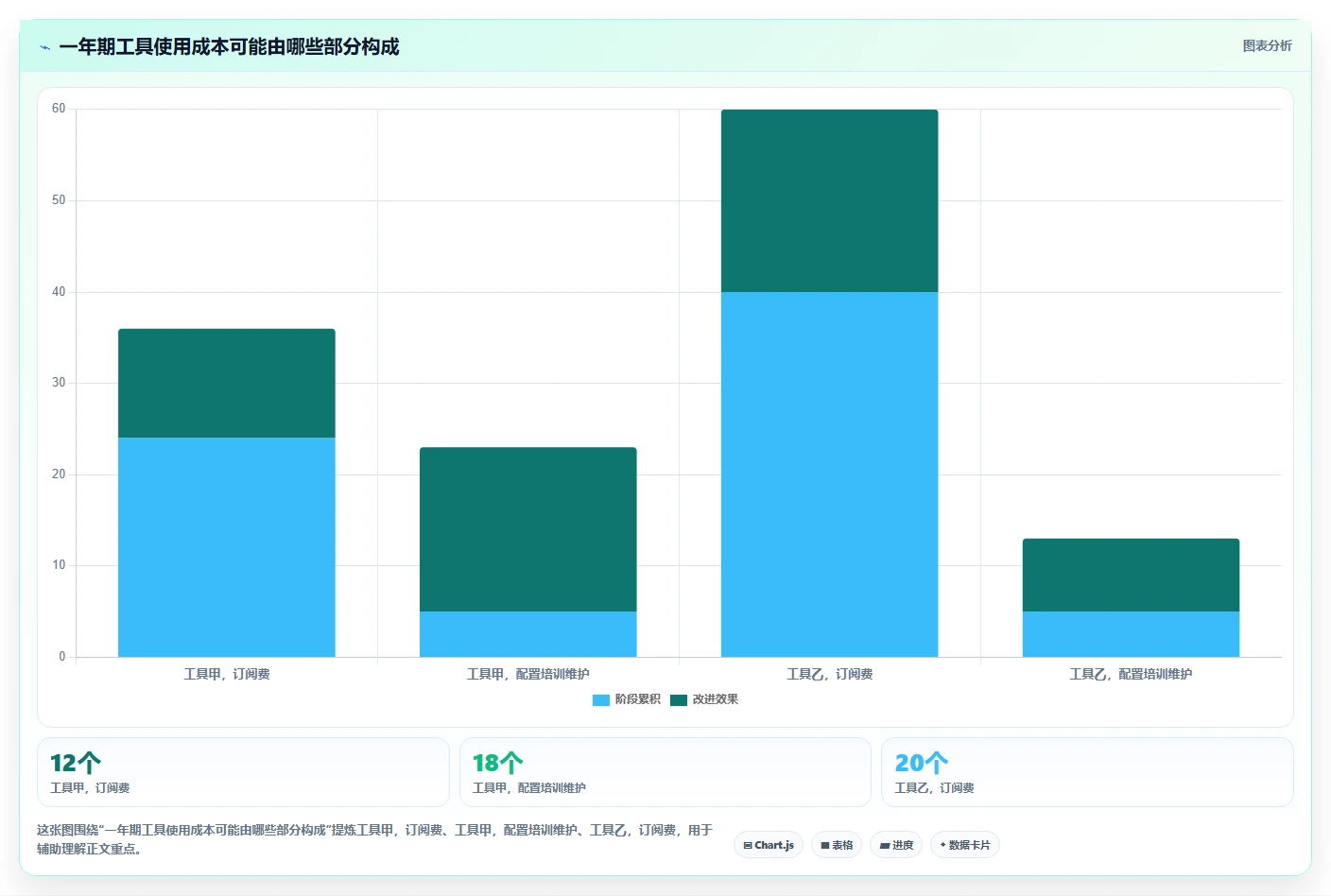Click the x-axis label 工具甲，订阅费
Image resolution: width=1331 pixels, height=896 pixels.
click(x=227, y=675)
